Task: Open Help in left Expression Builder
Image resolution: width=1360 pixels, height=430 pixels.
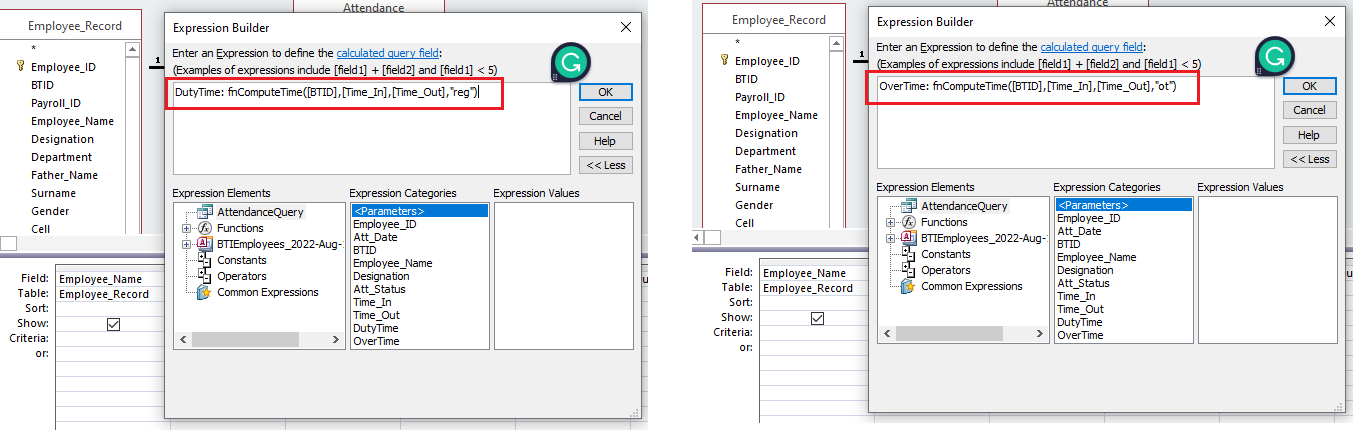Action: (x=605, y=141)
